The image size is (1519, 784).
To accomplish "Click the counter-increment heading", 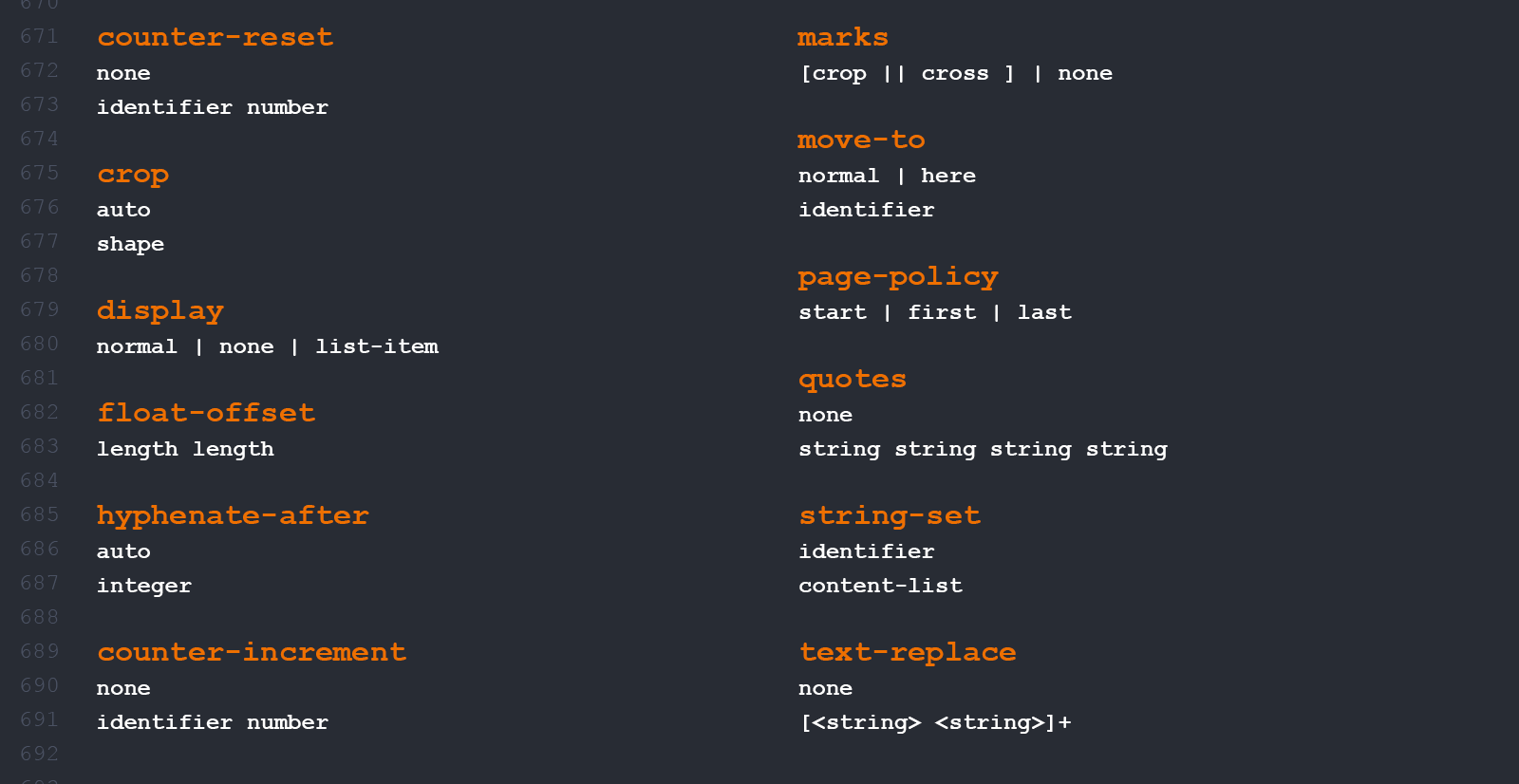I will pos(252,652).
